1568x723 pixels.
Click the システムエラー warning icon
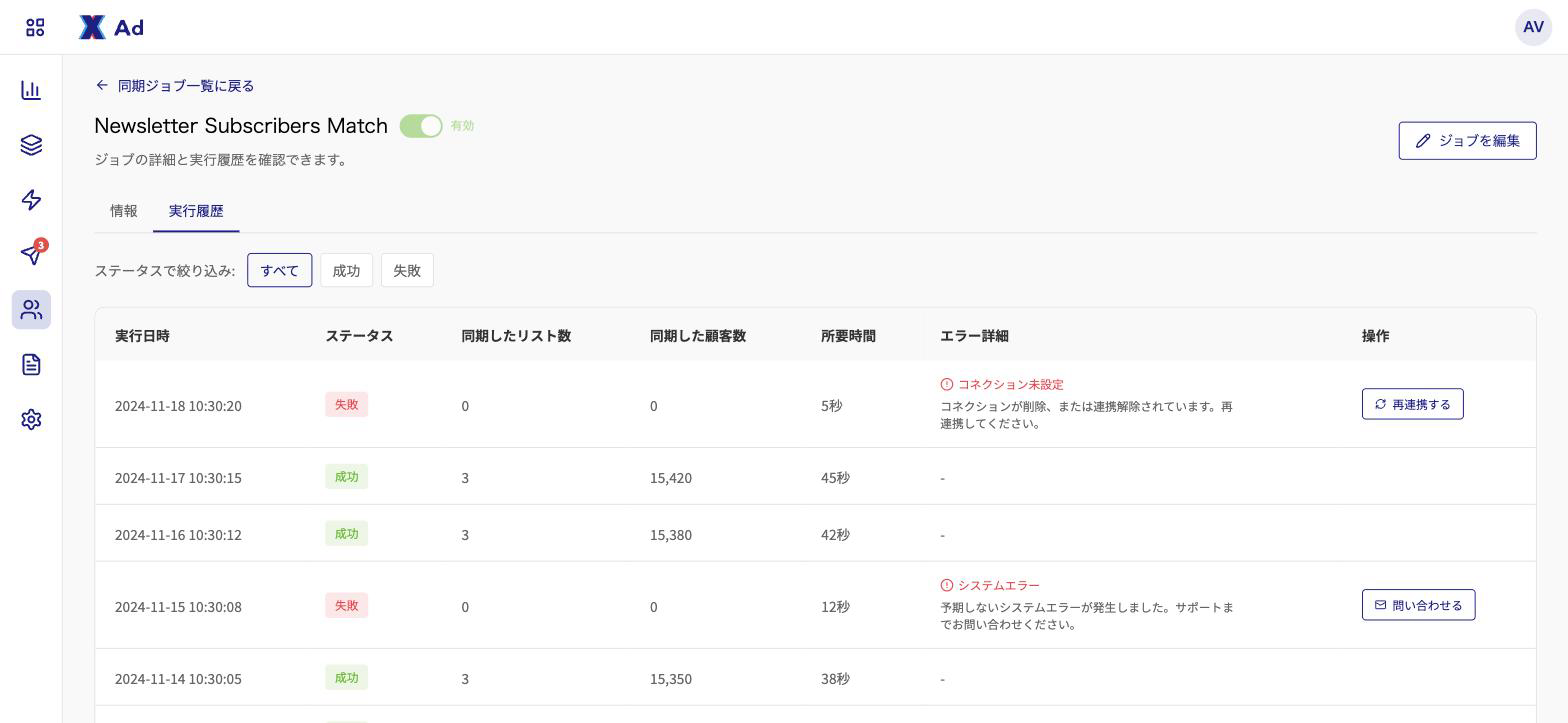946,585
